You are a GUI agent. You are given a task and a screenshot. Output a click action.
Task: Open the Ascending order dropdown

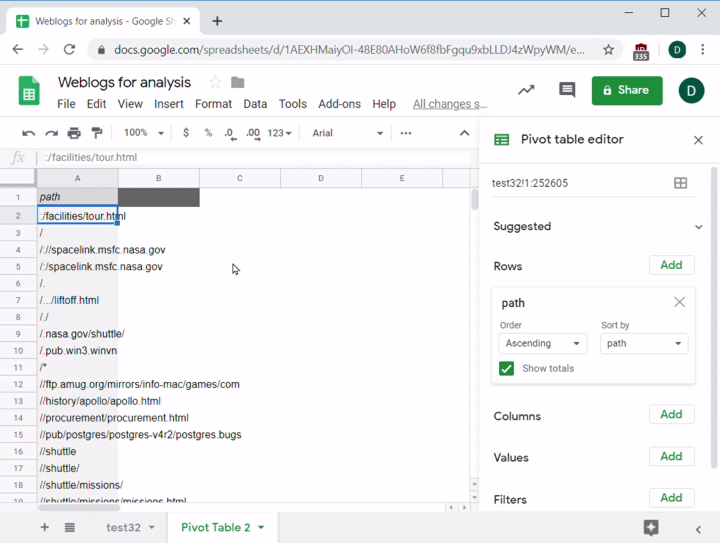(x=543, y=343)
